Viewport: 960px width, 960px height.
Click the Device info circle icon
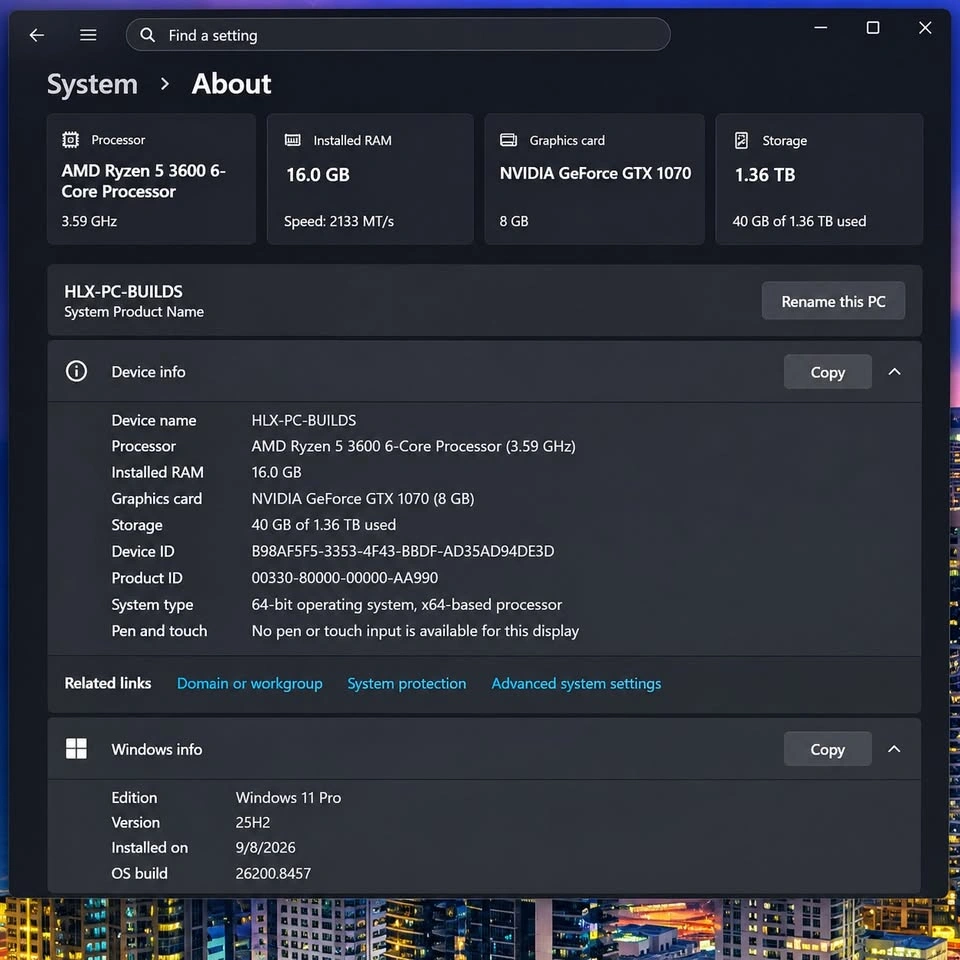[77, 371]
